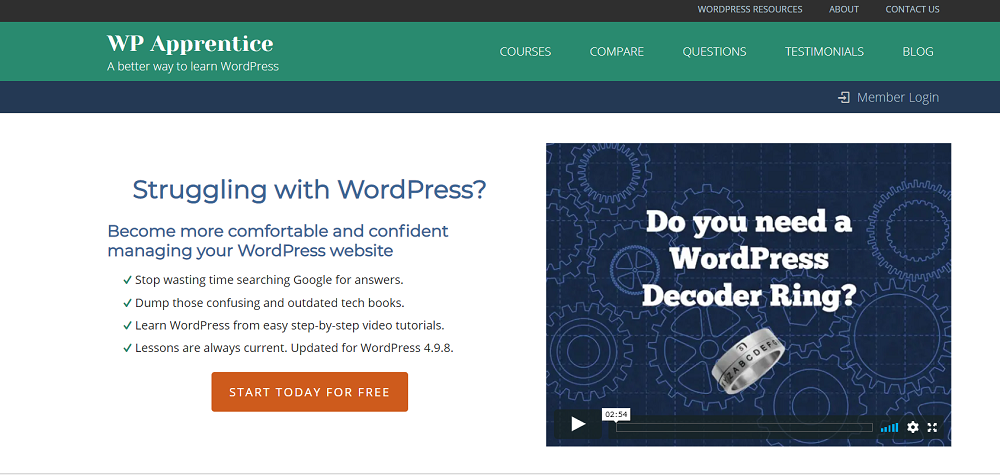This screenshot has height=475, width=1000.
Task: Click the video thumbnail image
Action: pyautogui.click(x=748, y=270)
